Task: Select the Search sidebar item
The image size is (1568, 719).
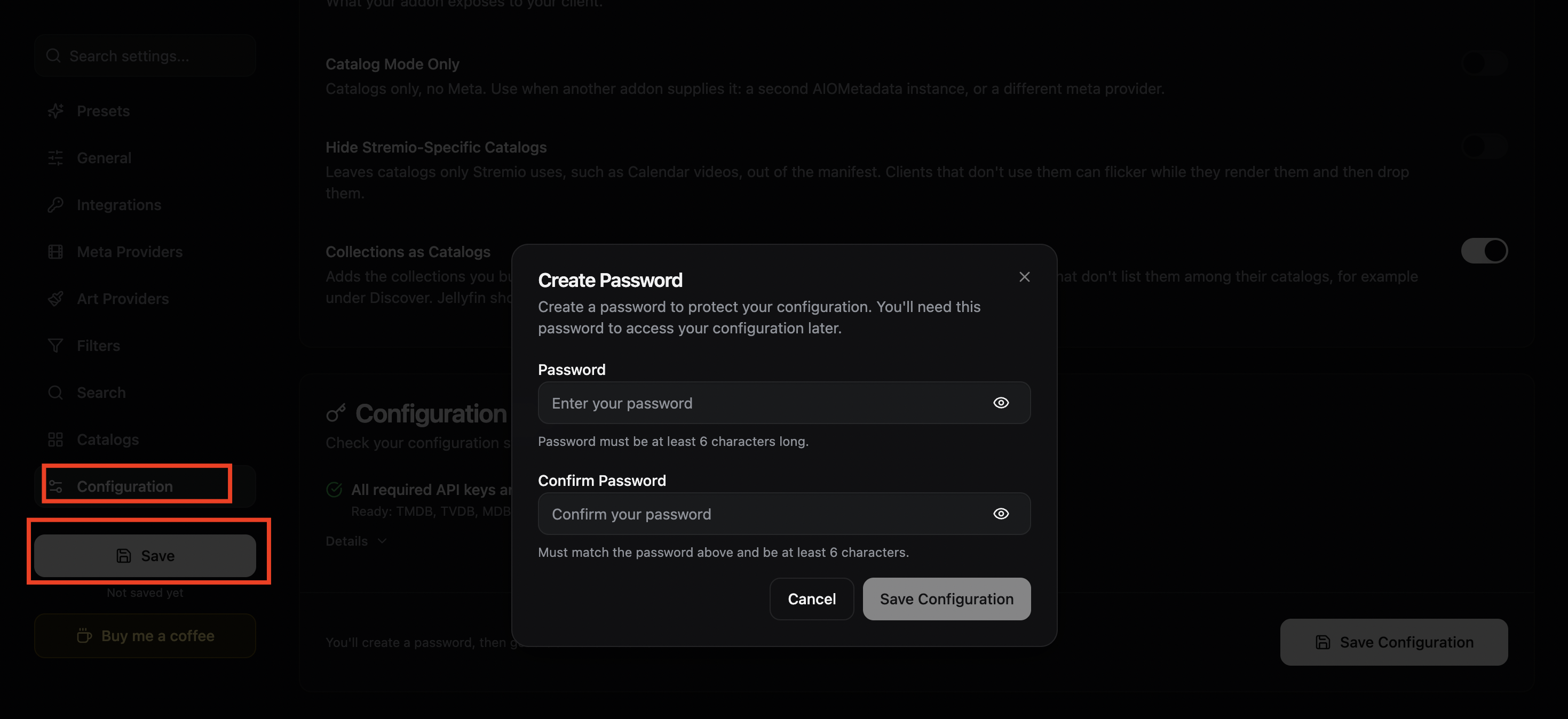Action: pyautogui.click(x=145, y=393)
